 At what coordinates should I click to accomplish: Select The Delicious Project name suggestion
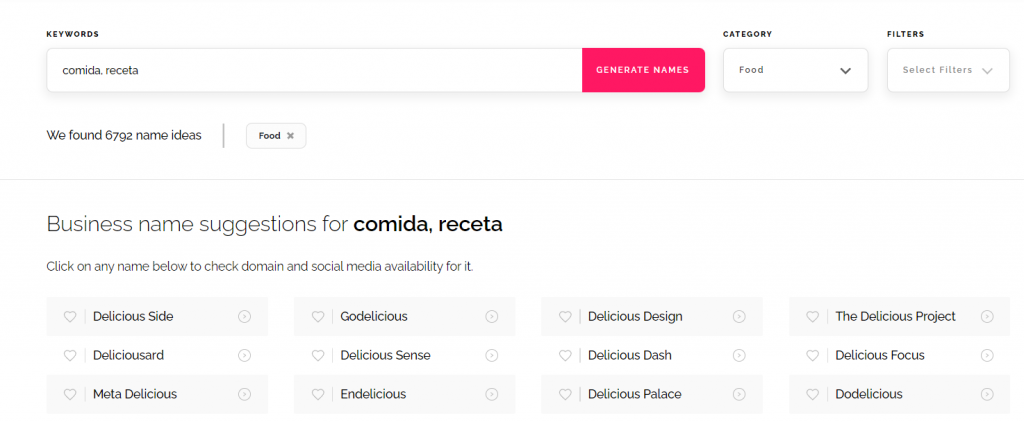coord(895,317)
